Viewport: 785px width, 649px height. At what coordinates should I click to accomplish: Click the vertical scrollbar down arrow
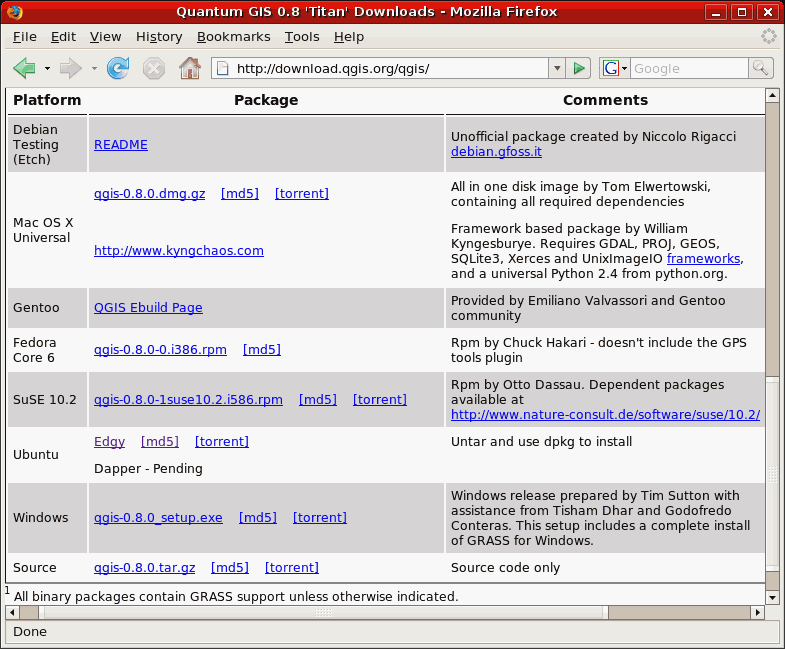point(772,597)
